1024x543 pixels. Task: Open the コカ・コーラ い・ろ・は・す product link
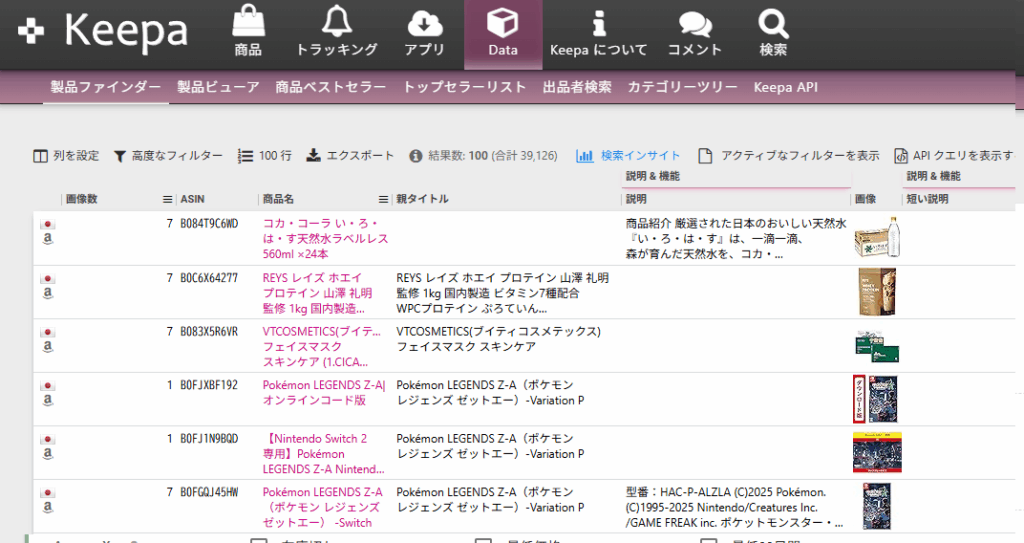pyautogui.click(x=325, y=238)
